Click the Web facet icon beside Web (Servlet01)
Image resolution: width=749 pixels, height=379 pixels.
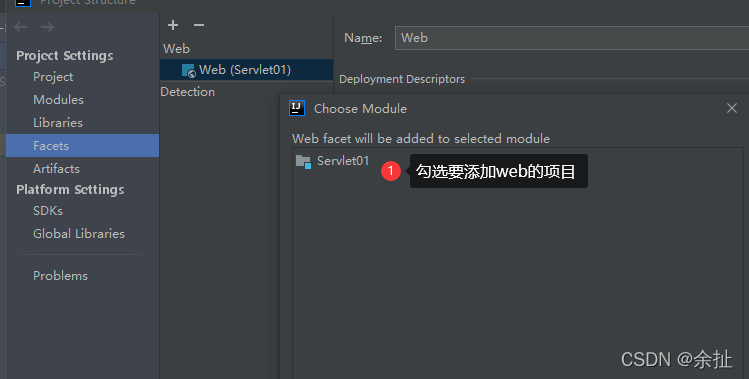click(x=189, y=70)
